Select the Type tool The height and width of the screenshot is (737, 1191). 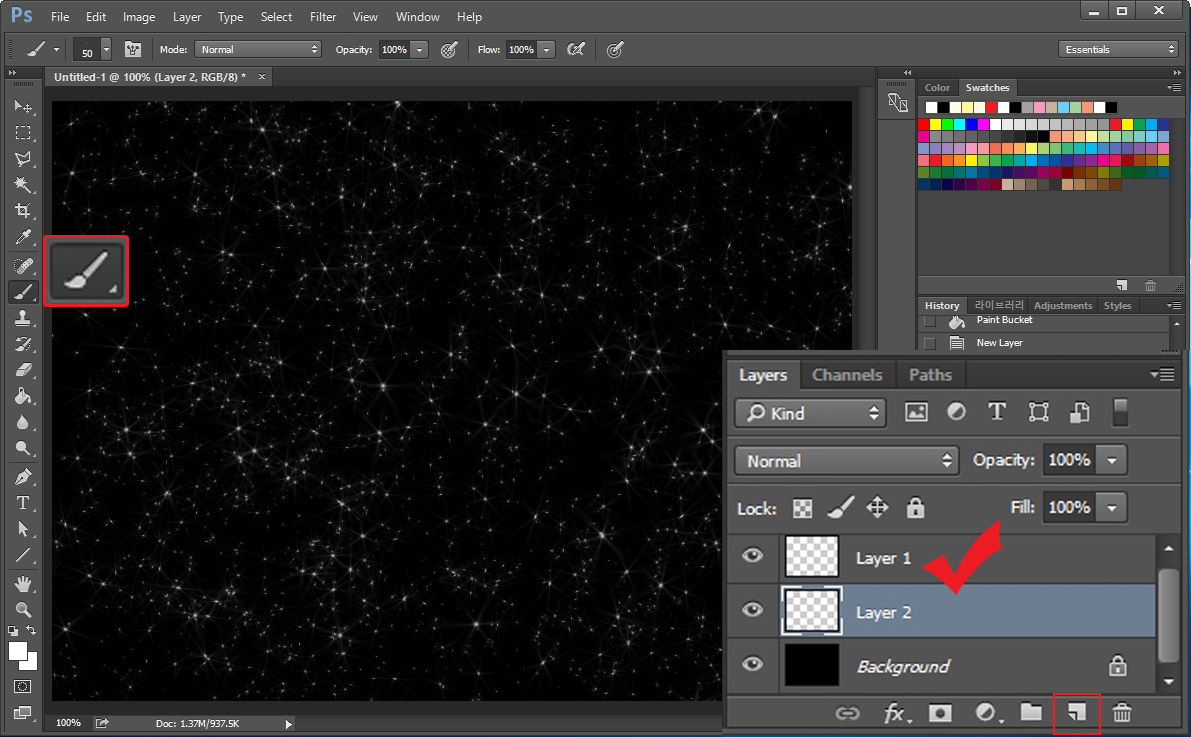point(23,503)
